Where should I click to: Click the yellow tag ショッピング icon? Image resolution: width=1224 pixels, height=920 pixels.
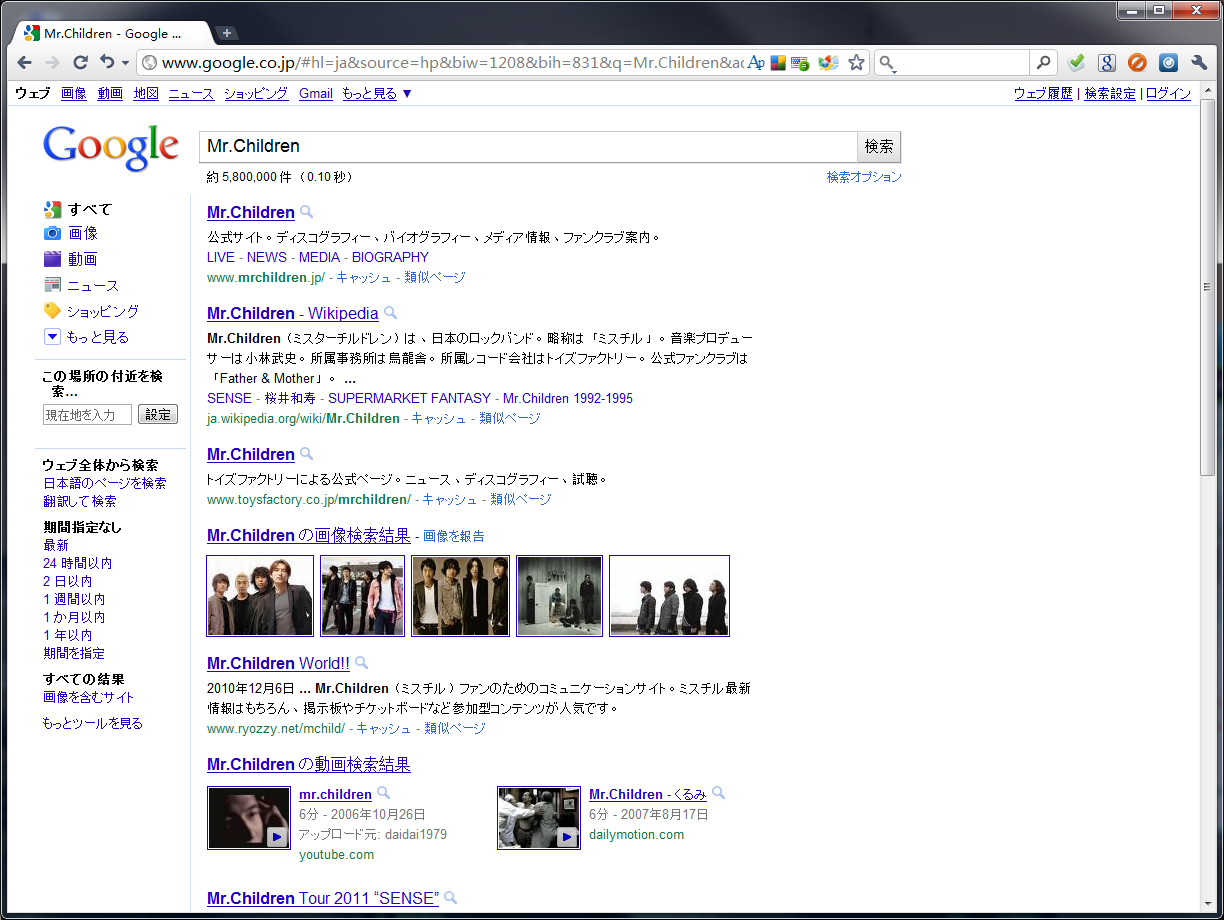click(x=52, y=311)
